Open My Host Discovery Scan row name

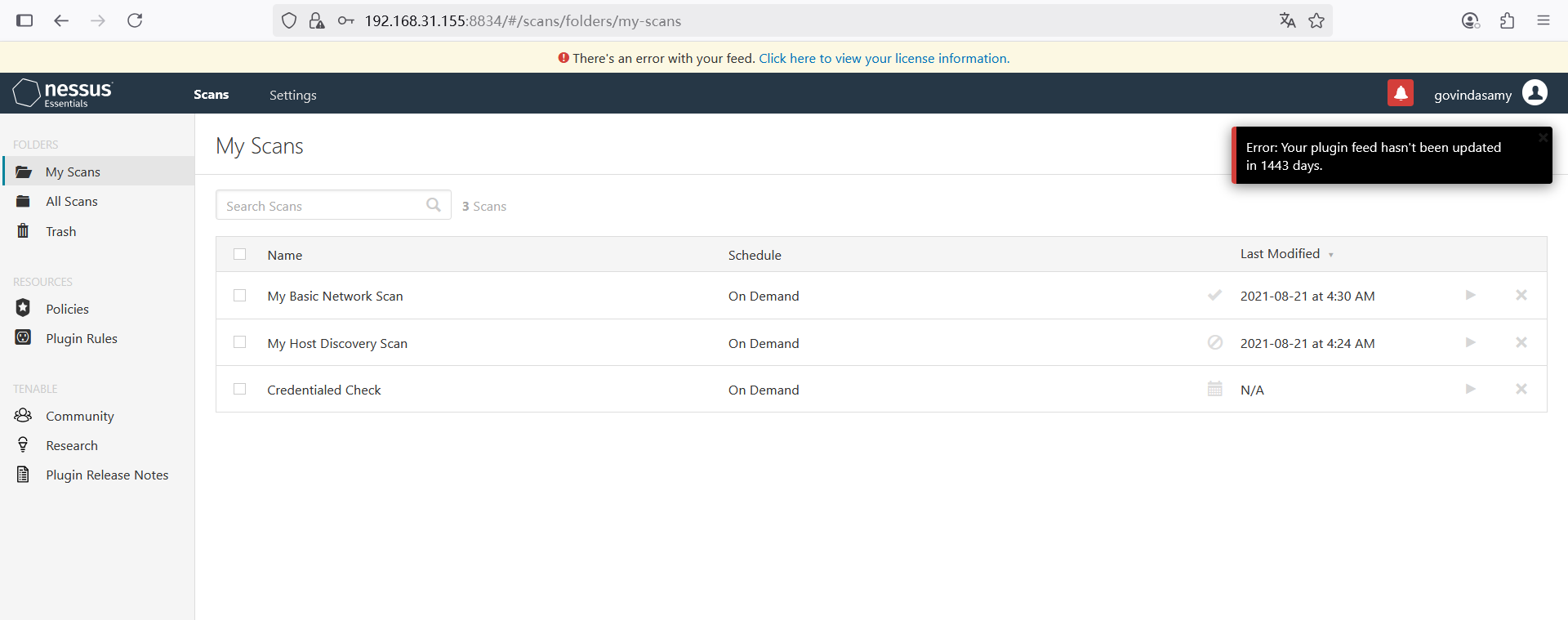[337, 343]
